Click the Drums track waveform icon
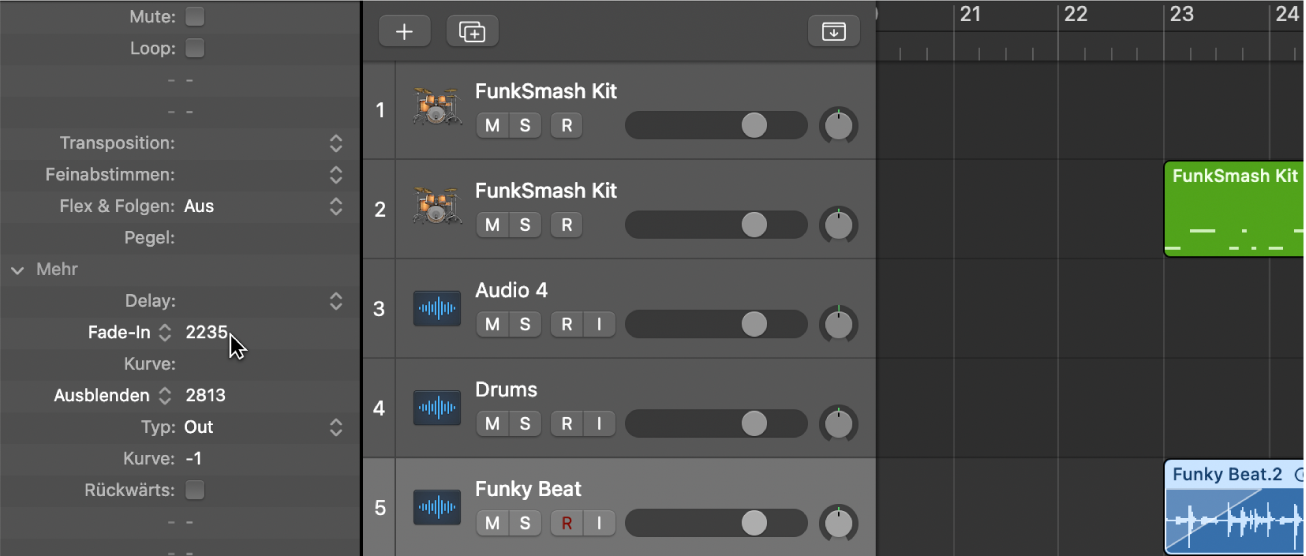This screenshot has width=1306, height=556. [x=437, y=408]
